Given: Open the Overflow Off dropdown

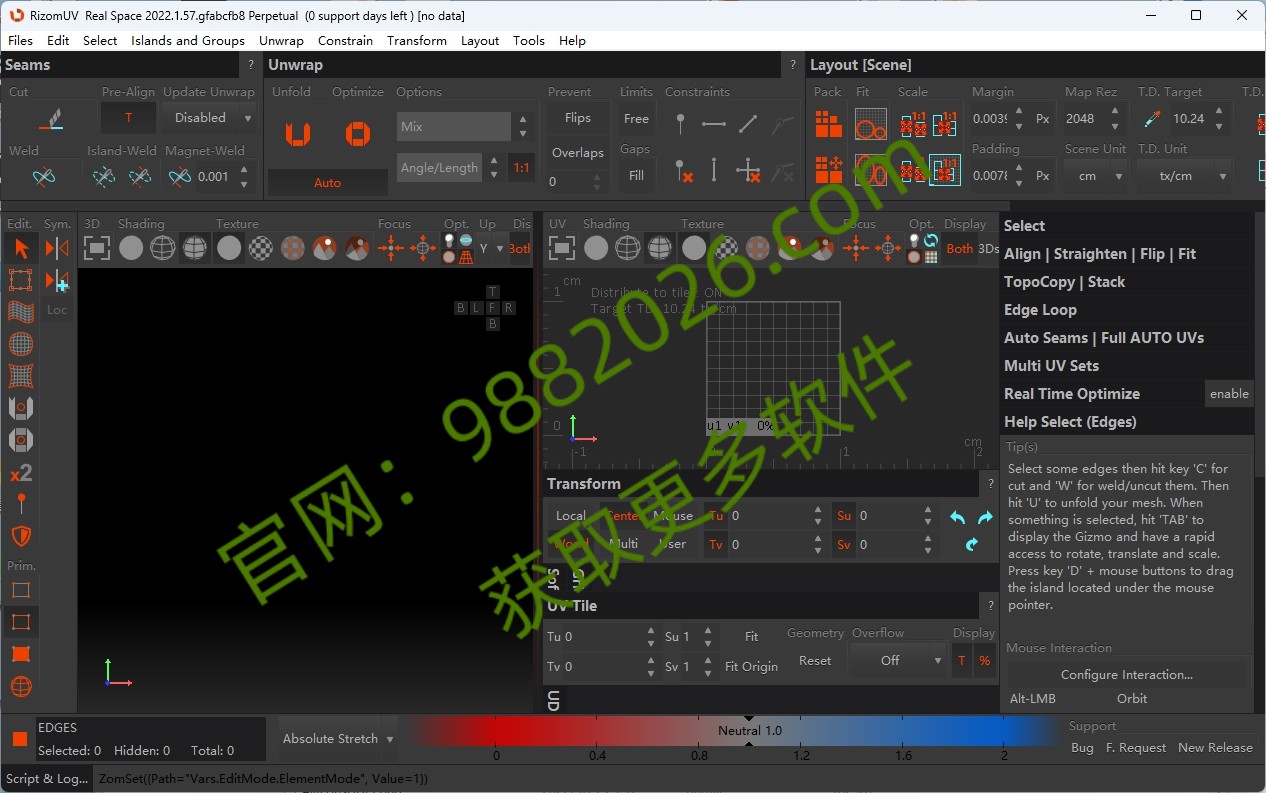Looking at the screenshot, I should [x=898, y=660].
